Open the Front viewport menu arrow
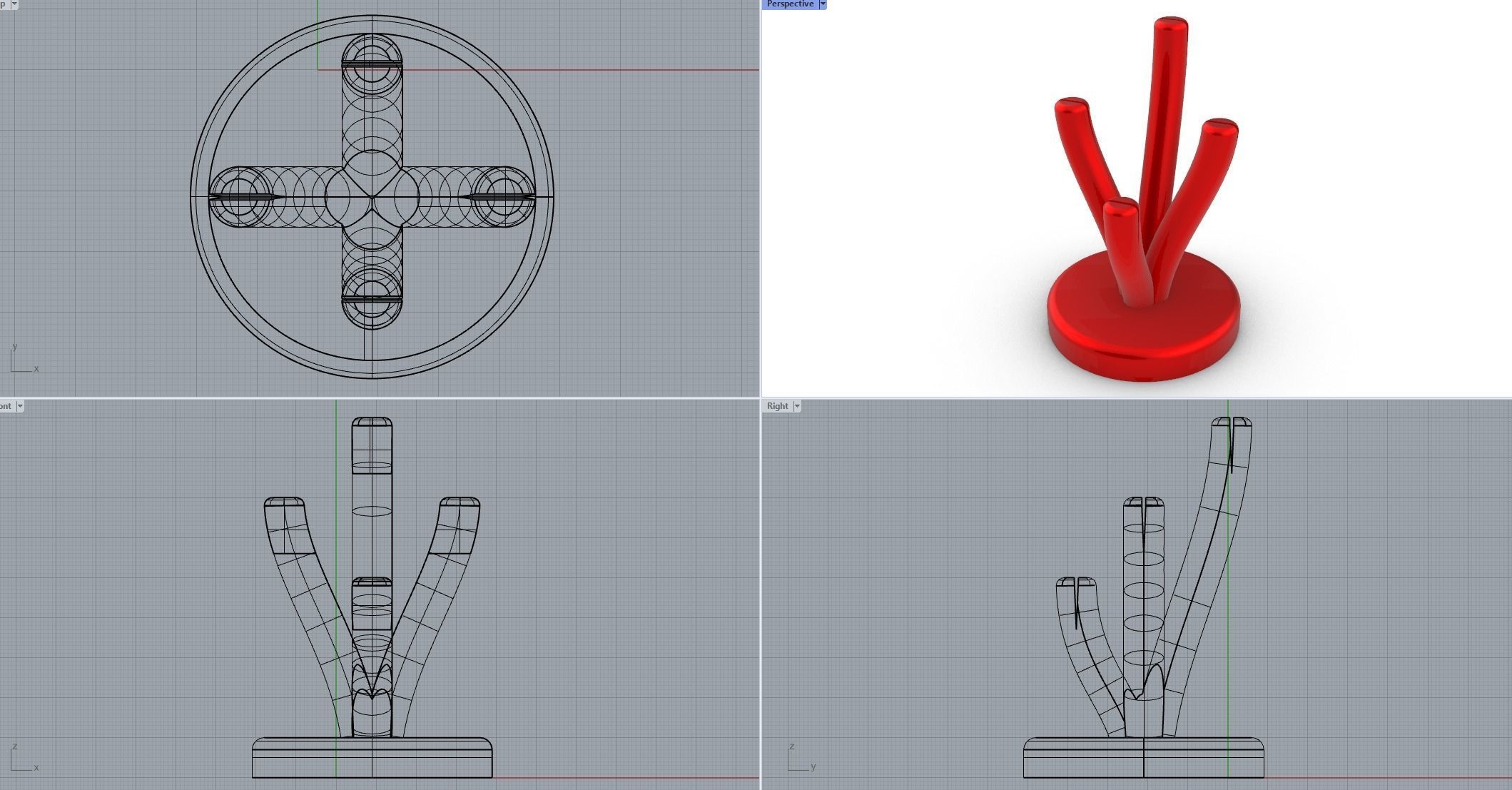This screenshot has height=790, width=1512. pyautogui.click(x=20, y=406)
